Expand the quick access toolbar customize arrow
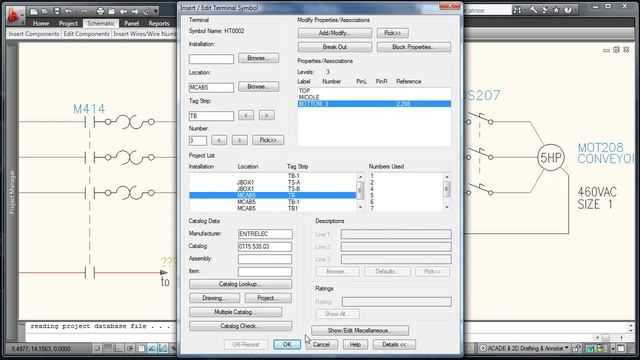640x360 pixels. pos(156,11)
